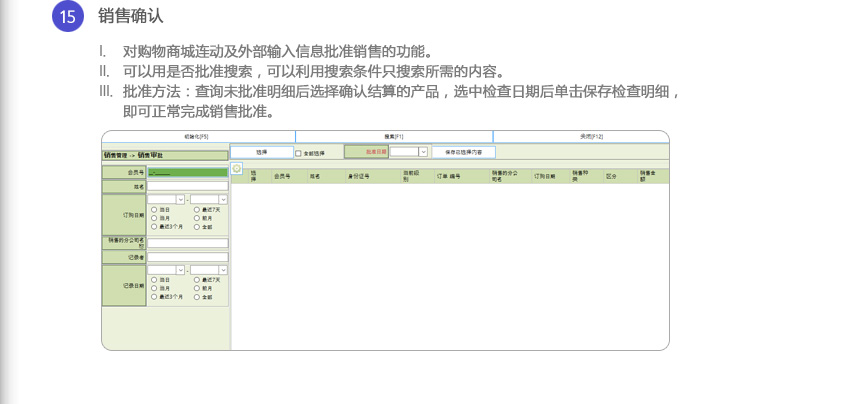
Task: Click the 销售的分公司名称 input field
Action: click(x=188, y=243)
